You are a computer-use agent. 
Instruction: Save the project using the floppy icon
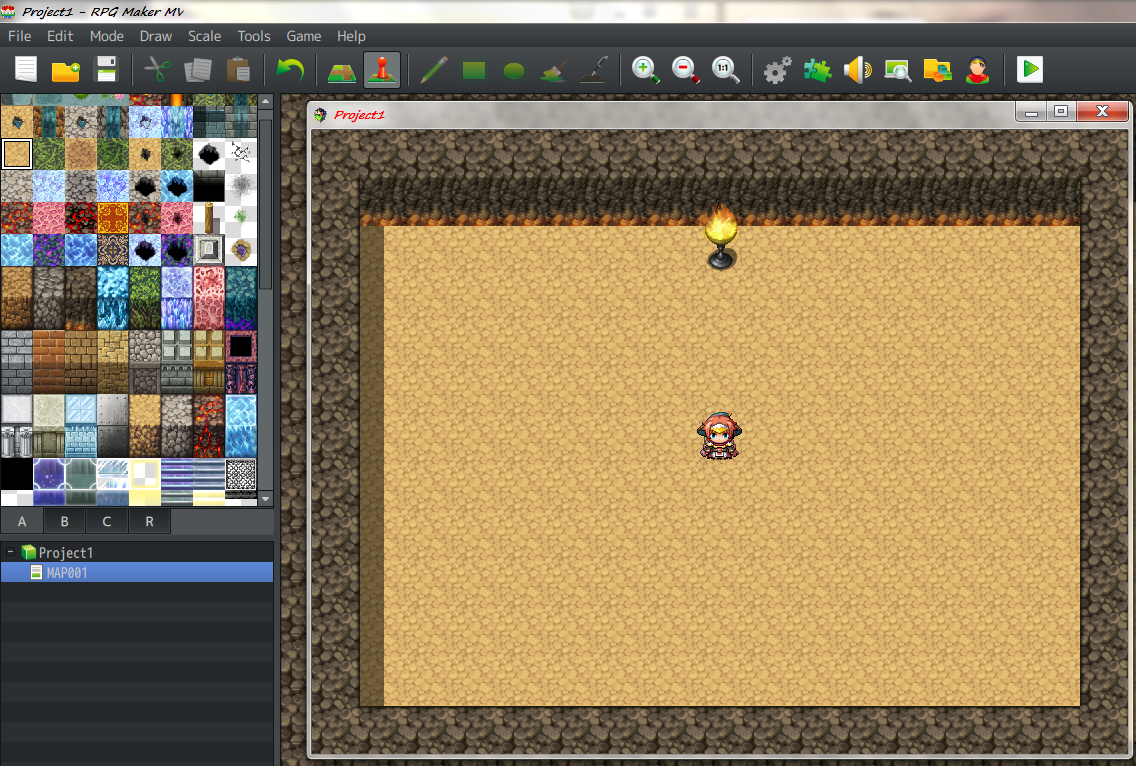(x=106, y=70)
